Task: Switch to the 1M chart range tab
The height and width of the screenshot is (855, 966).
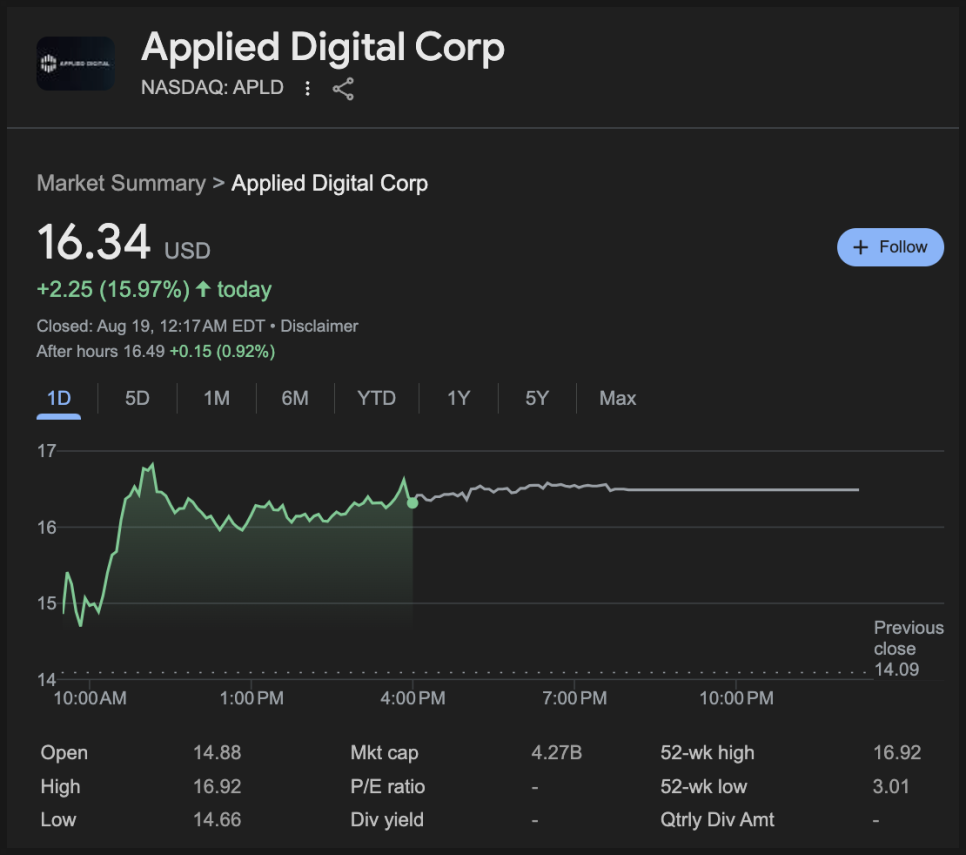Action: [x=216, y=399]
